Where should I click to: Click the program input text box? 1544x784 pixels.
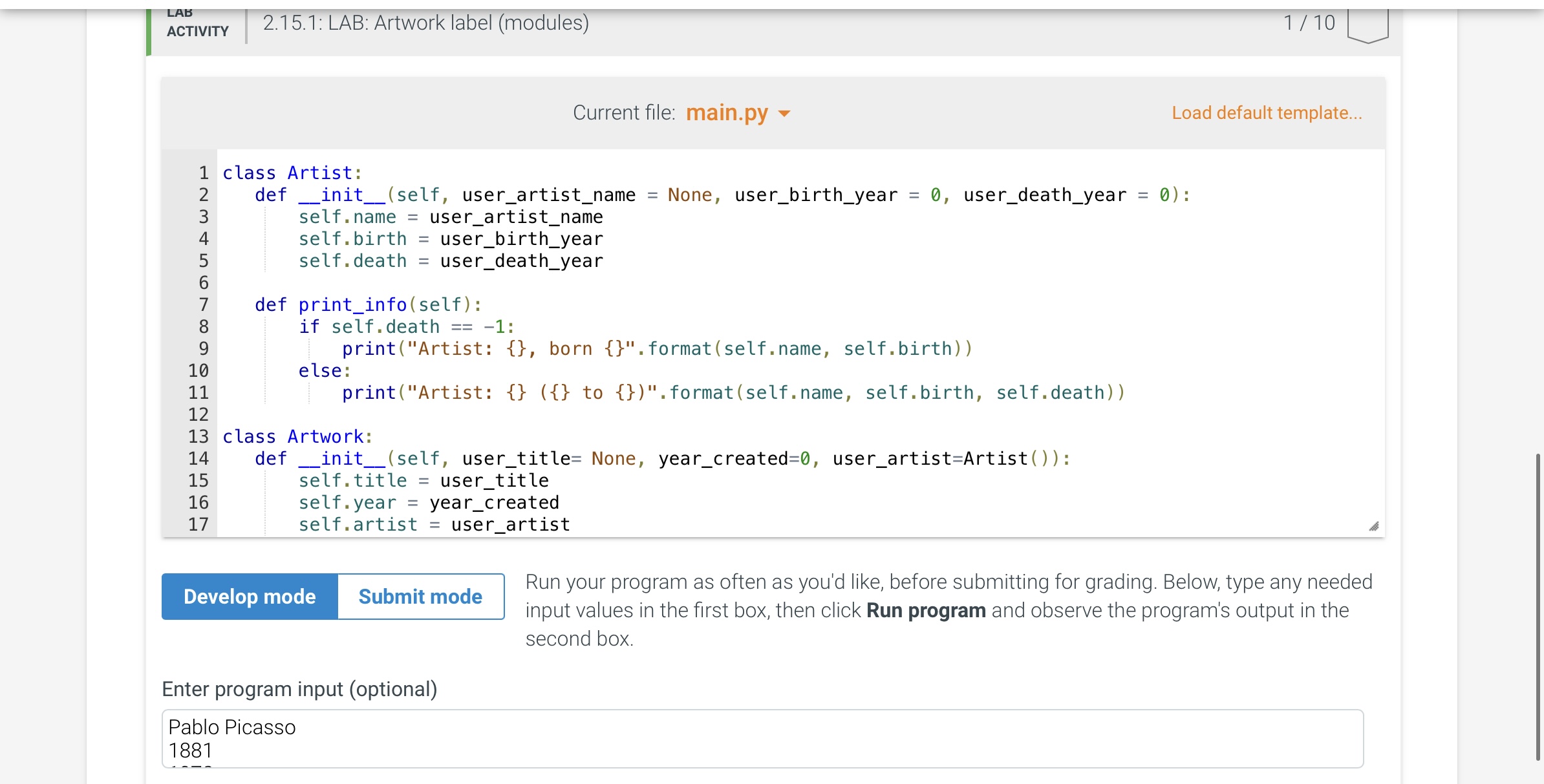point(762,738)
